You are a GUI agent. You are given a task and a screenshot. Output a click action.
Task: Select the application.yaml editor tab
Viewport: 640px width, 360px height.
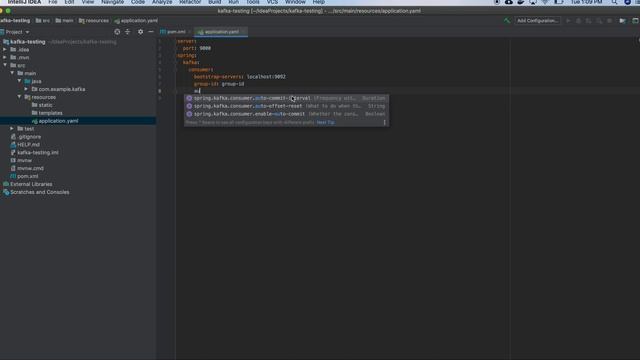[x=221, y=32]
